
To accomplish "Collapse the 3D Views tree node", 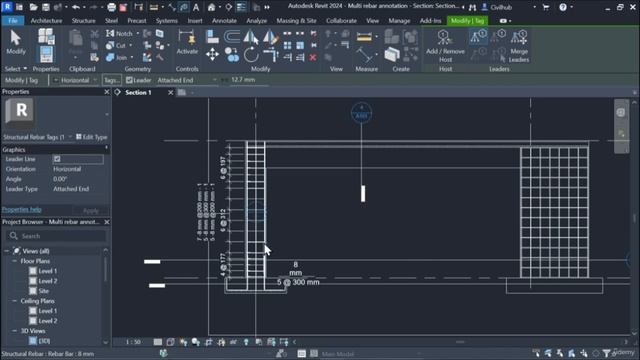I will 14,331.
